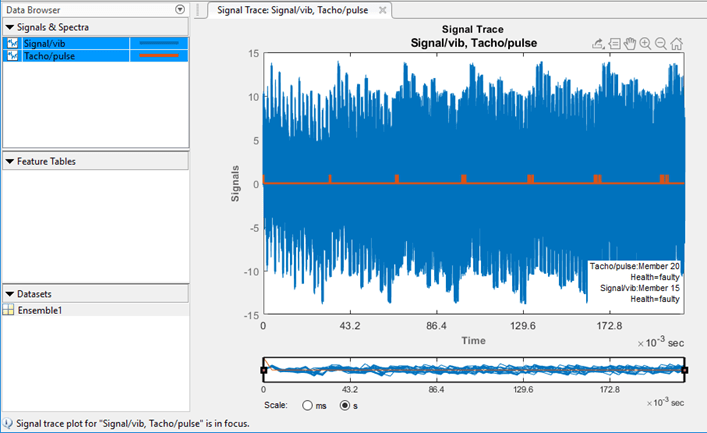Select the pan hand tool
Image resolution: width=707 pixels, height=433 pixels.
(x=630, y=44)
